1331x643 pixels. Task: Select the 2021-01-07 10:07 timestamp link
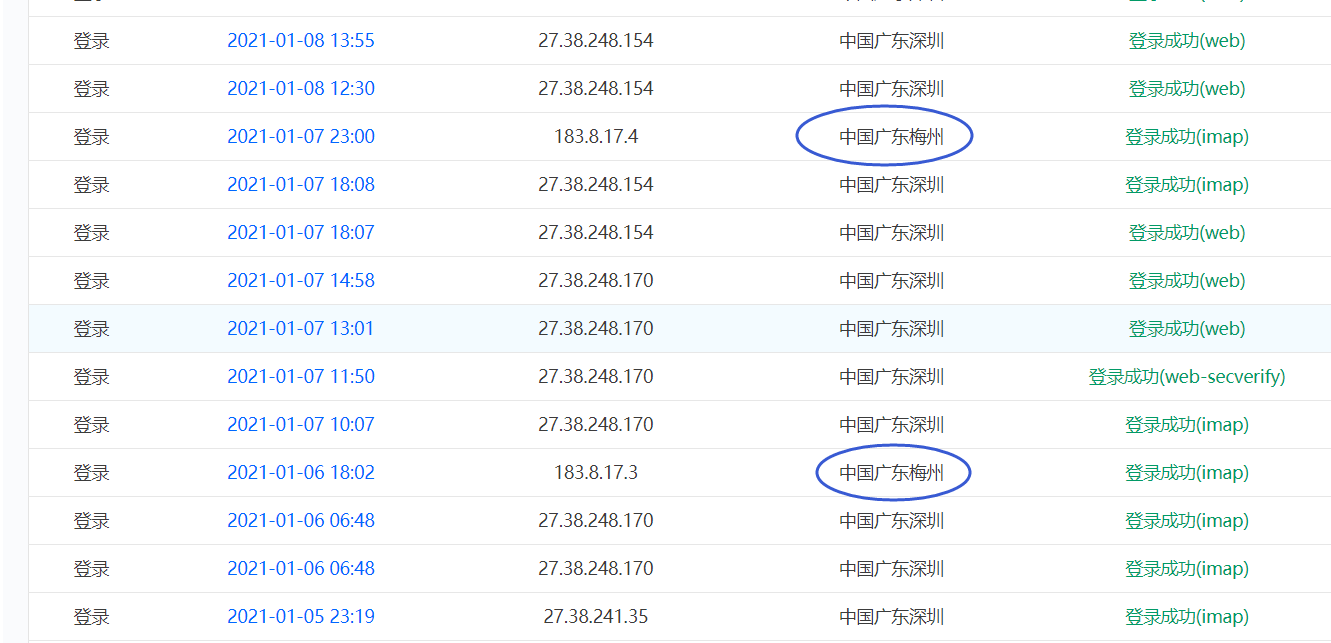(301, 425)
